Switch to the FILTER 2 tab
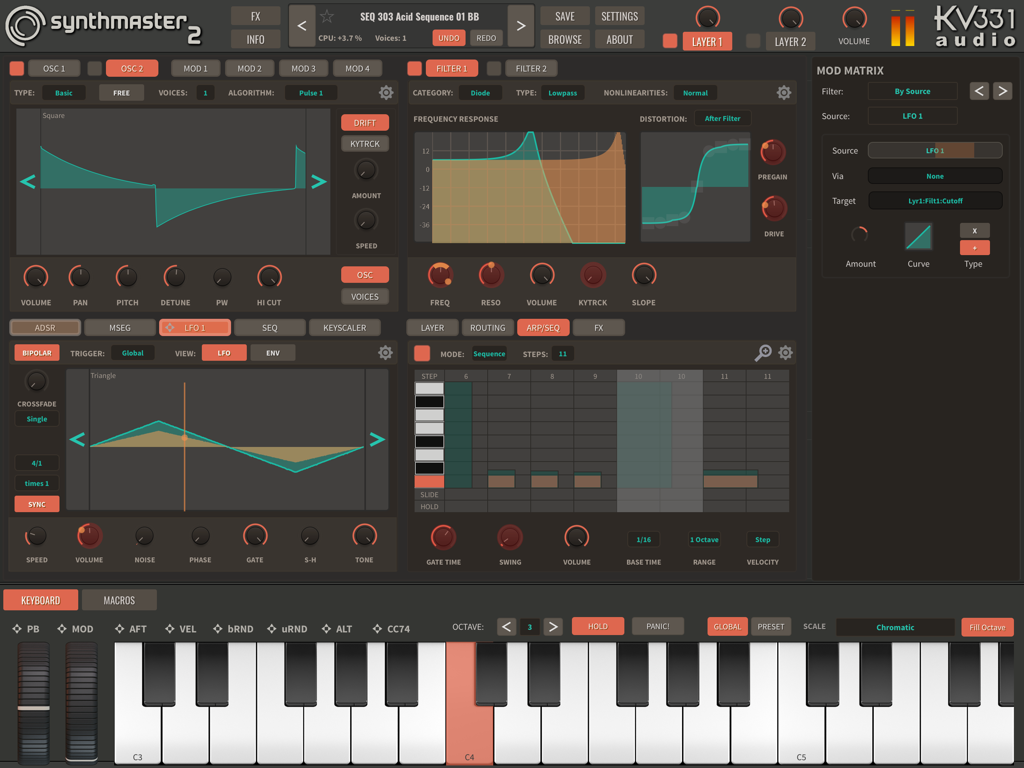The width and height of the screenshot is (1024, 768). tap(530, 66)
